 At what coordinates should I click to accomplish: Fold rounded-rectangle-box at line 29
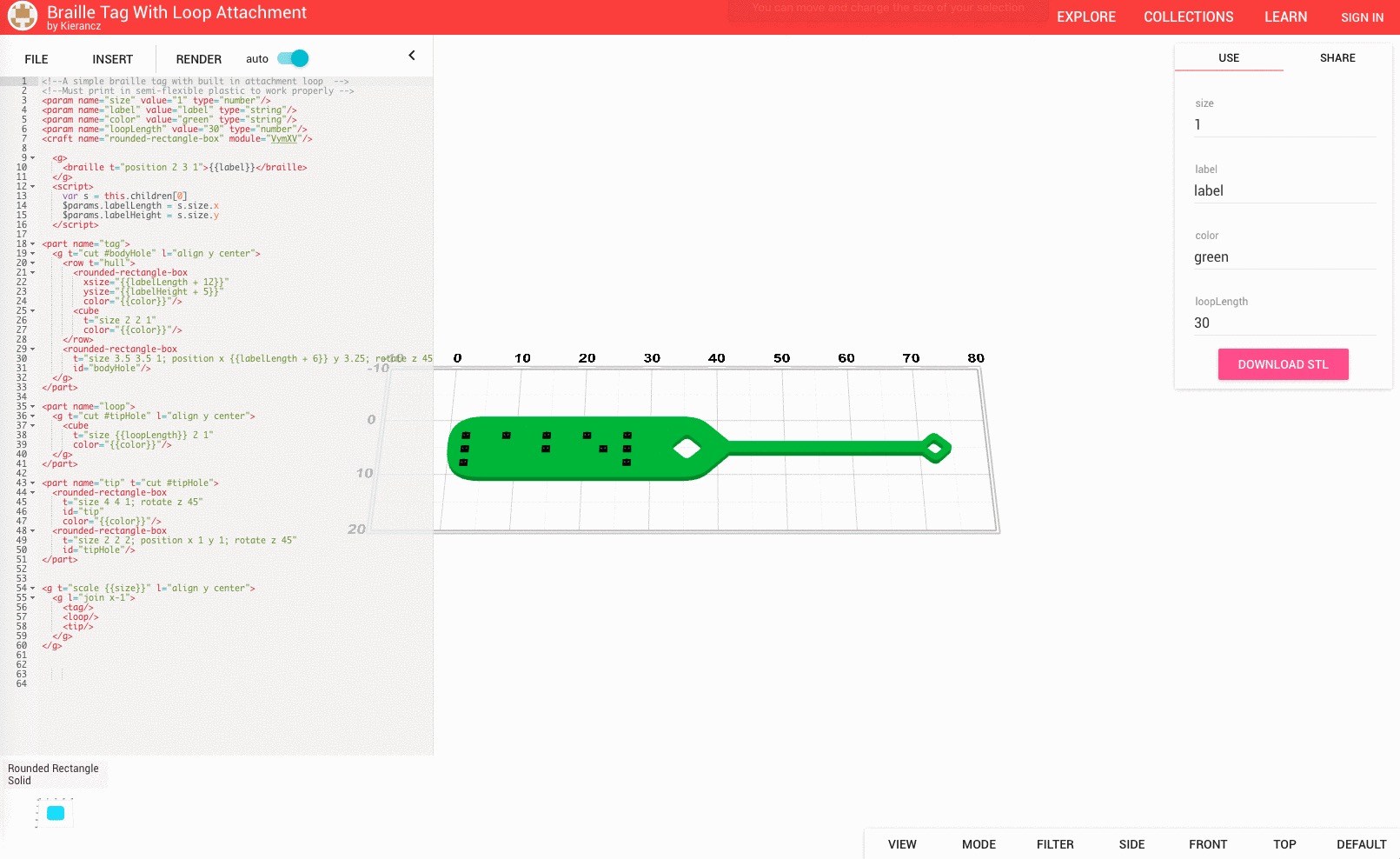pos(33,350)
